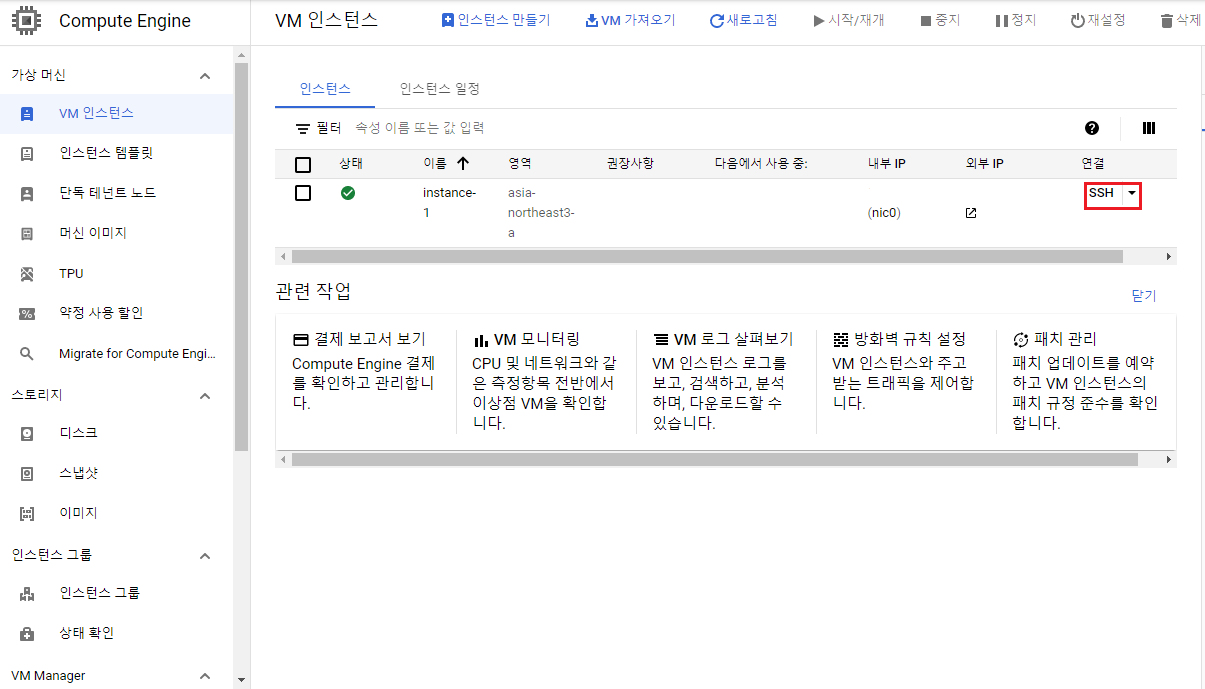Collapse the 인스턴스 그룹 section
Viewport: 1205px width, 689px height.
coord(205,556)
